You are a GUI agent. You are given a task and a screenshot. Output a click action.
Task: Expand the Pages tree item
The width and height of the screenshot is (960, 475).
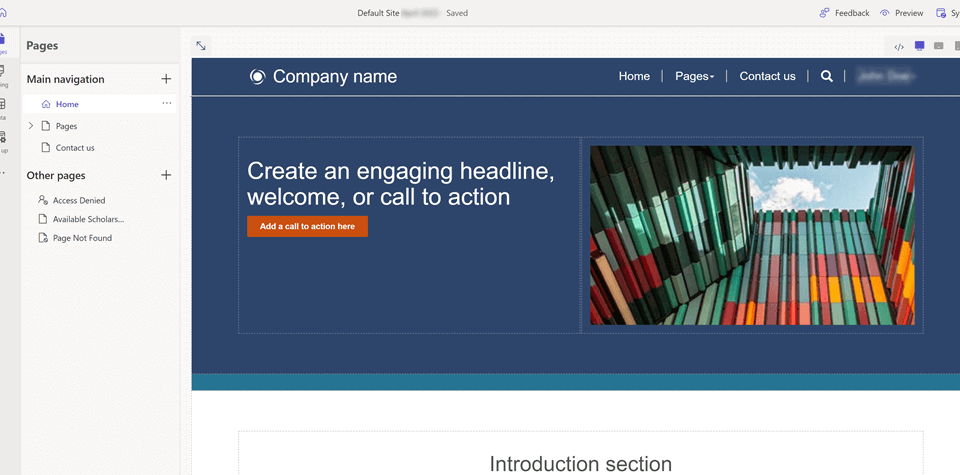click(x=31, y=126)
